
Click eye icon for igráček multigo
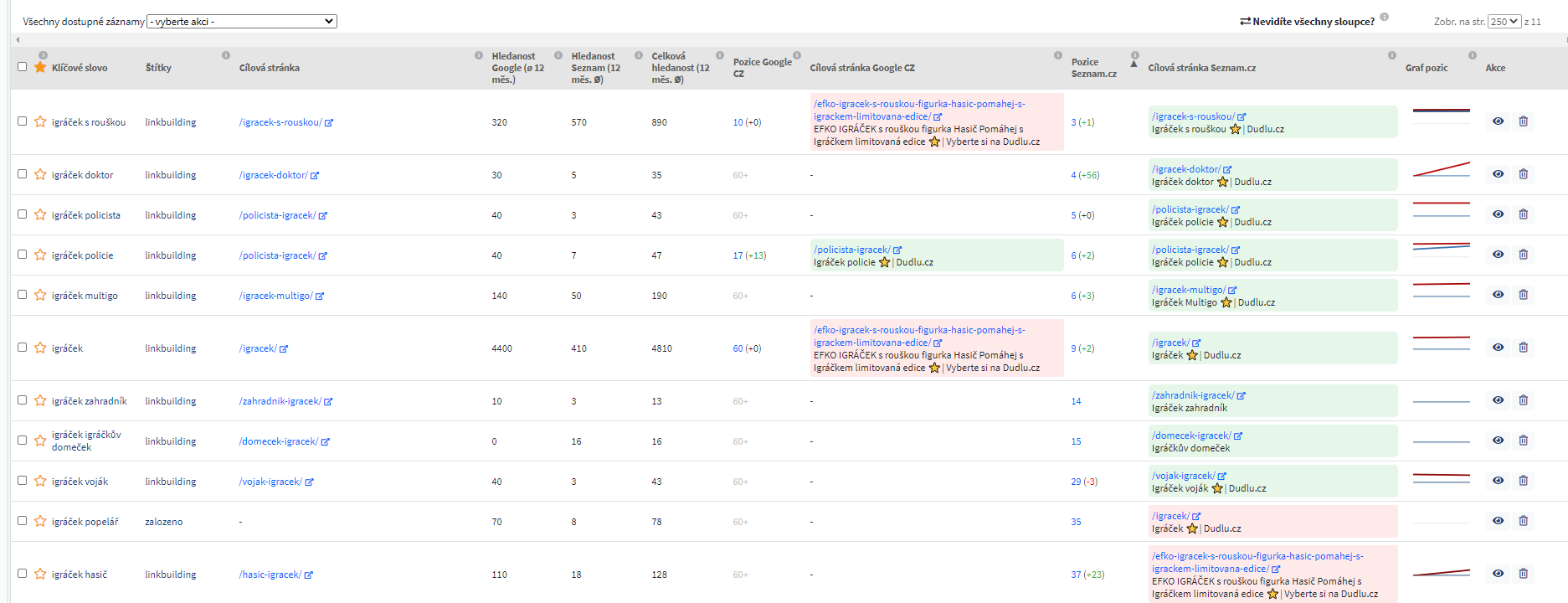click(x=1498, y=295)
